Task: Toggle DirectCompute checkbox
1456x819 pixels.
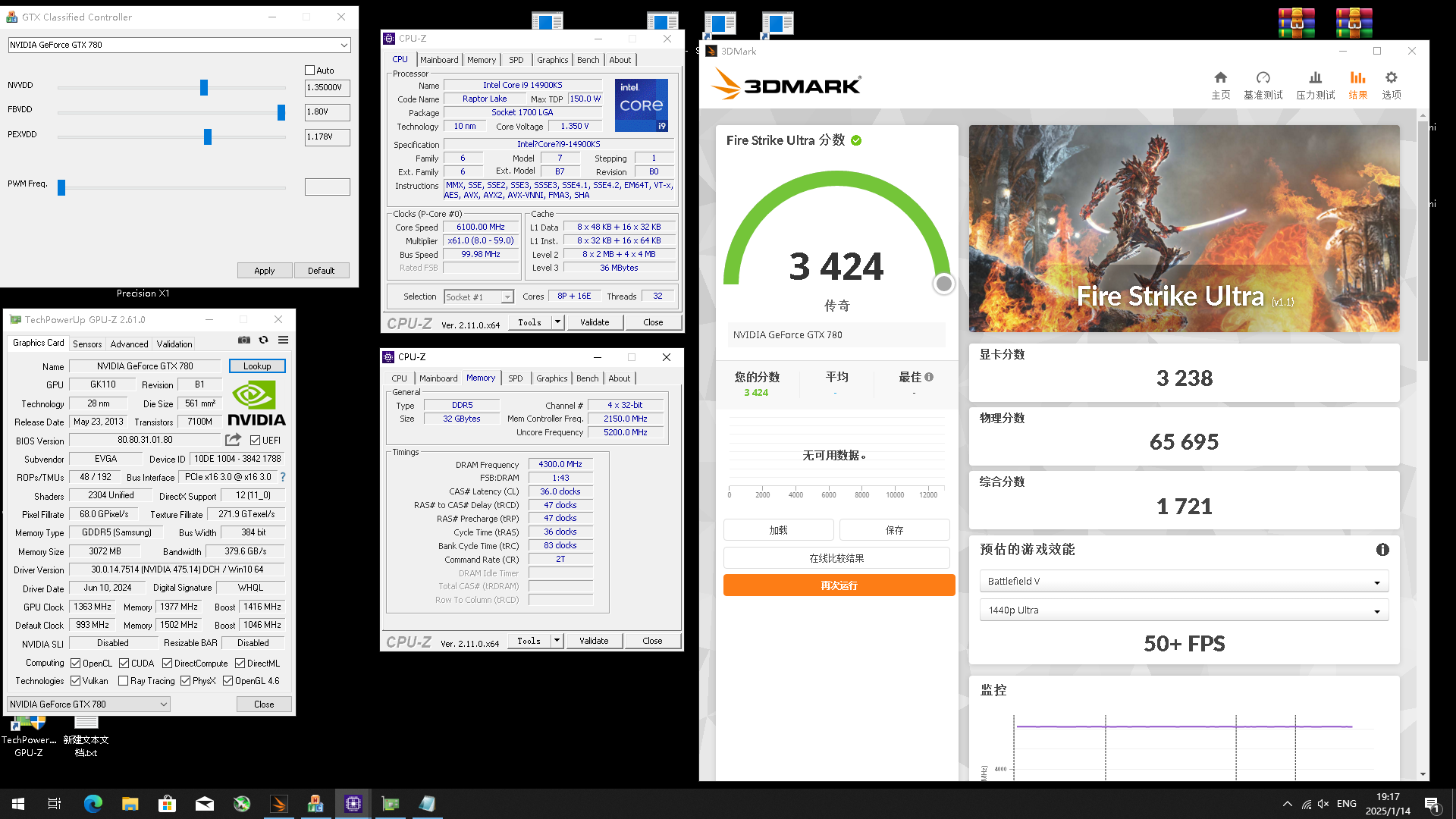Action: point(167,664)
